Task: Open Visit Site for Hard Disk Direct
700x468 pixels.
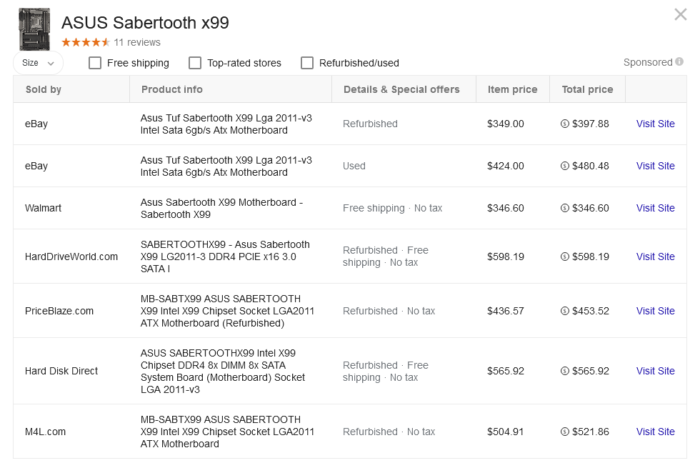Action: click(x=655, y=371)
